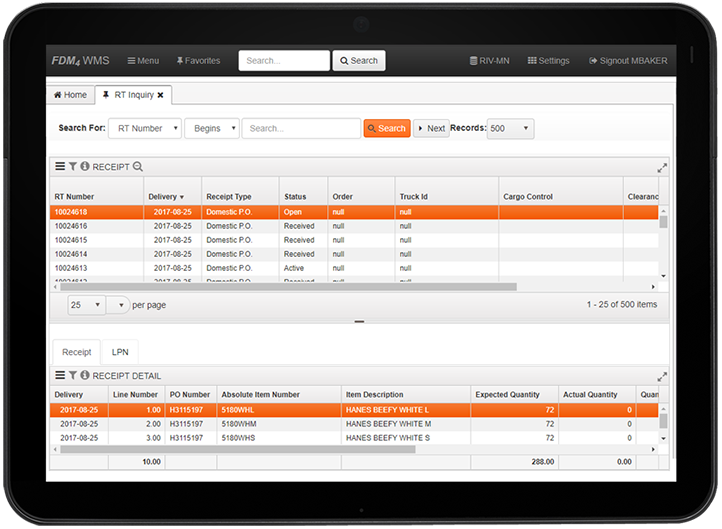Maximize the Receipt grid panel
The image size is (722, 529).
pos(661,168)
